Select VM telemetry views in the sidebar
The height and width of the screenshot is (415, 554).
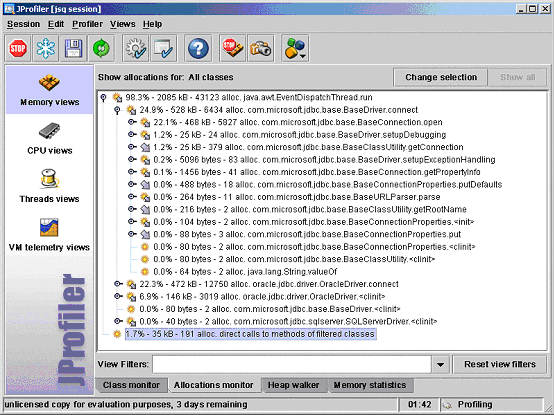click(x=49, y=235)
